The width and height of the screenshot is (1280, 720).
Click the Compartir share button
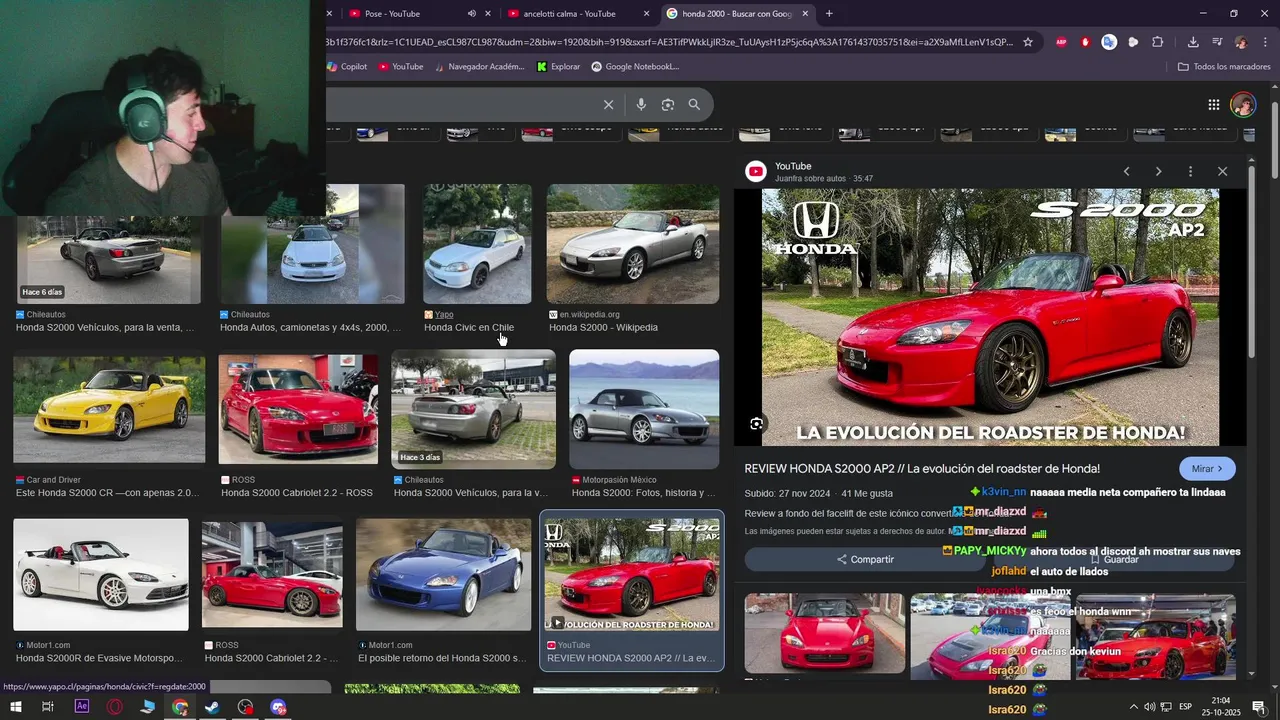(x=865, y=560)
